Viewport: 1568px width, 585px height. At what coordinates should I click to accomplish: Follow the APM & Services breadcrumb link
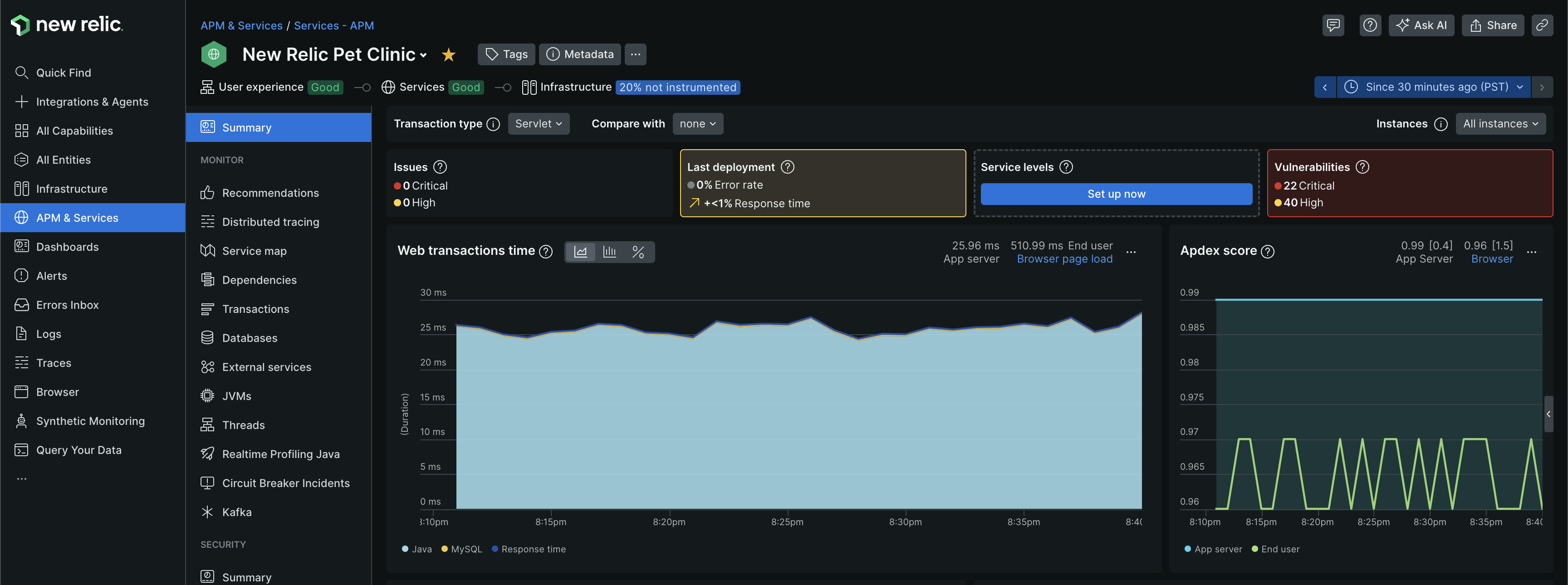242,25
